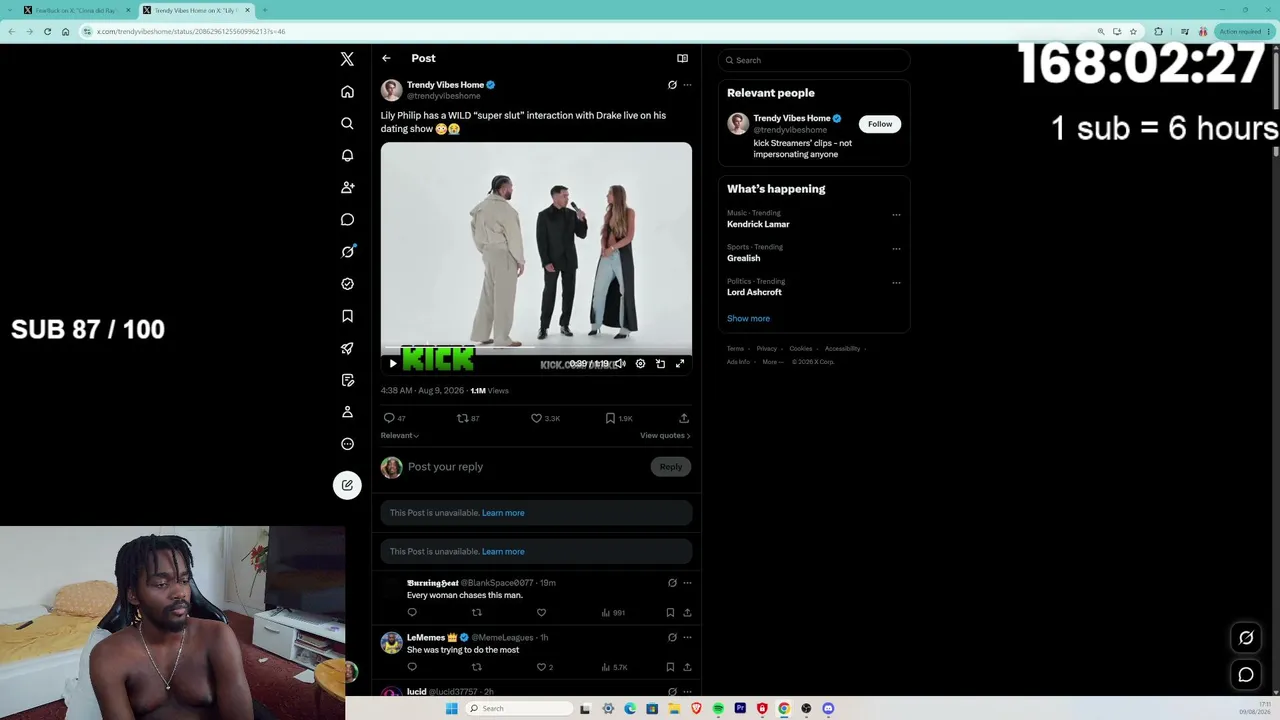Image resolution: width=1280 pixels, height=720 pixels.
Task: Click the Reply button next to the composer
Action: tap(671, 467)
